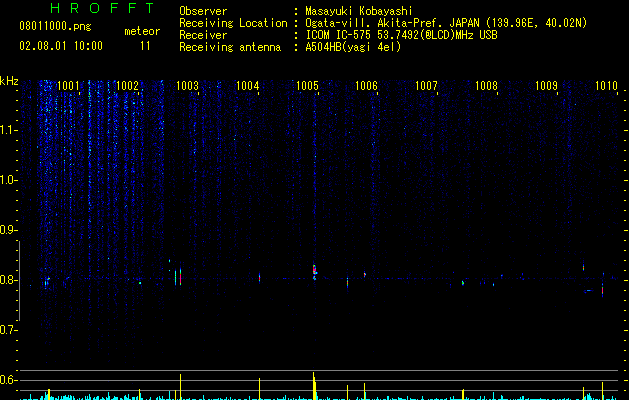Image resolution: width=629 pixels, height=400 pixels.
Task: Click the 1009 time marker
Action: pyautogui.click(x=546, y=86)
